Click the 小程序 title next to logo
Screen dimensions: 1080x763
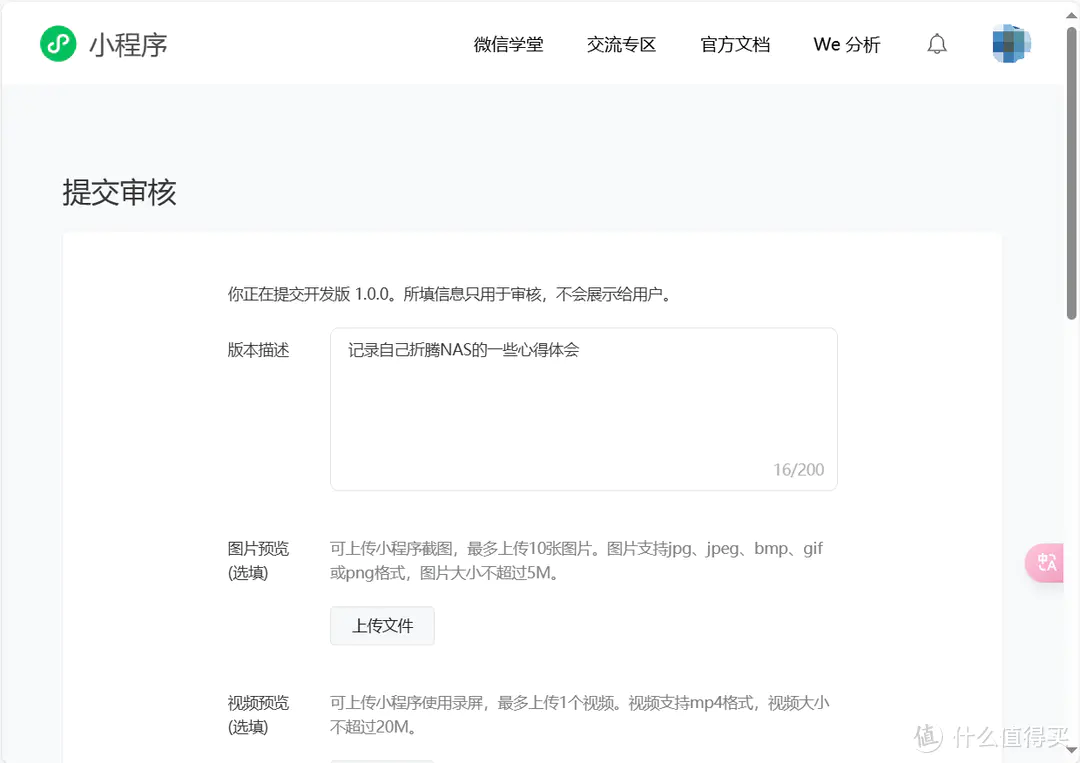[128, 45]
